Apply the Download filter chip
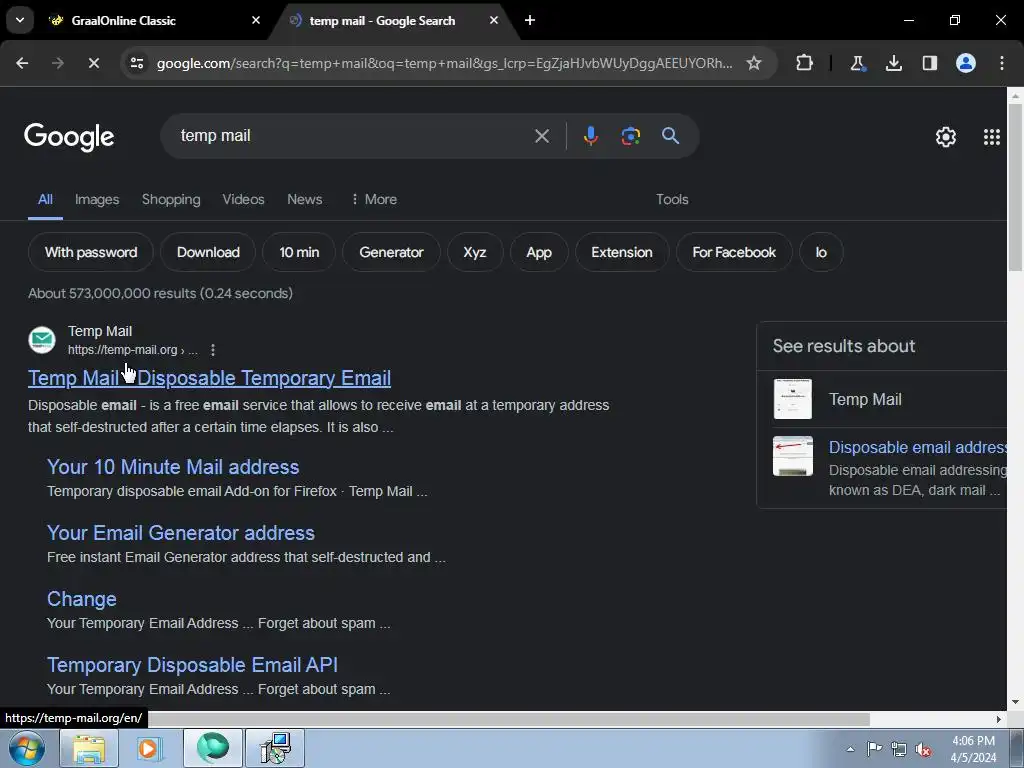 tap(208, 252)
